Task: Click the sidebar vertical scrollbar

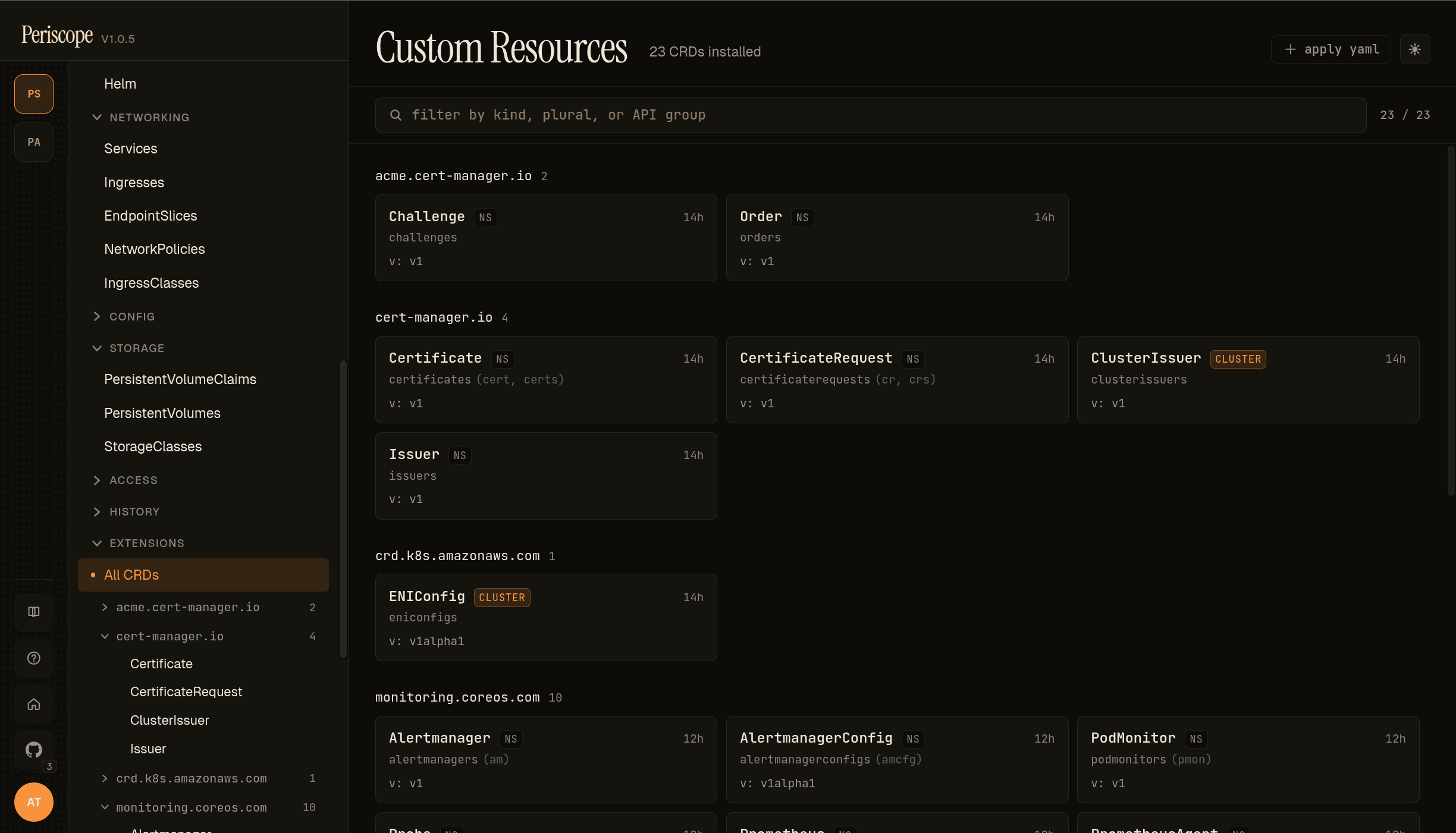Action: tap(343, 509)
